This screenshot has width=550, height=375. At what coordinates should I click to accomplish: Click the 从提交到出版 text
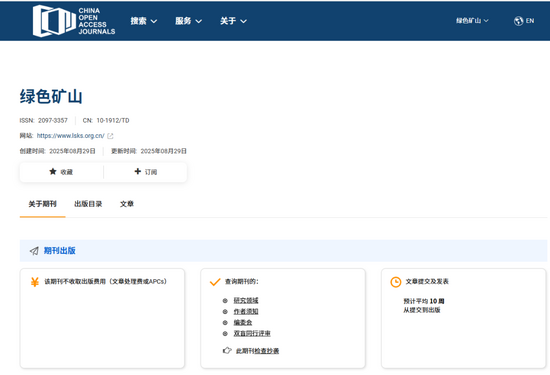point(422,310)
